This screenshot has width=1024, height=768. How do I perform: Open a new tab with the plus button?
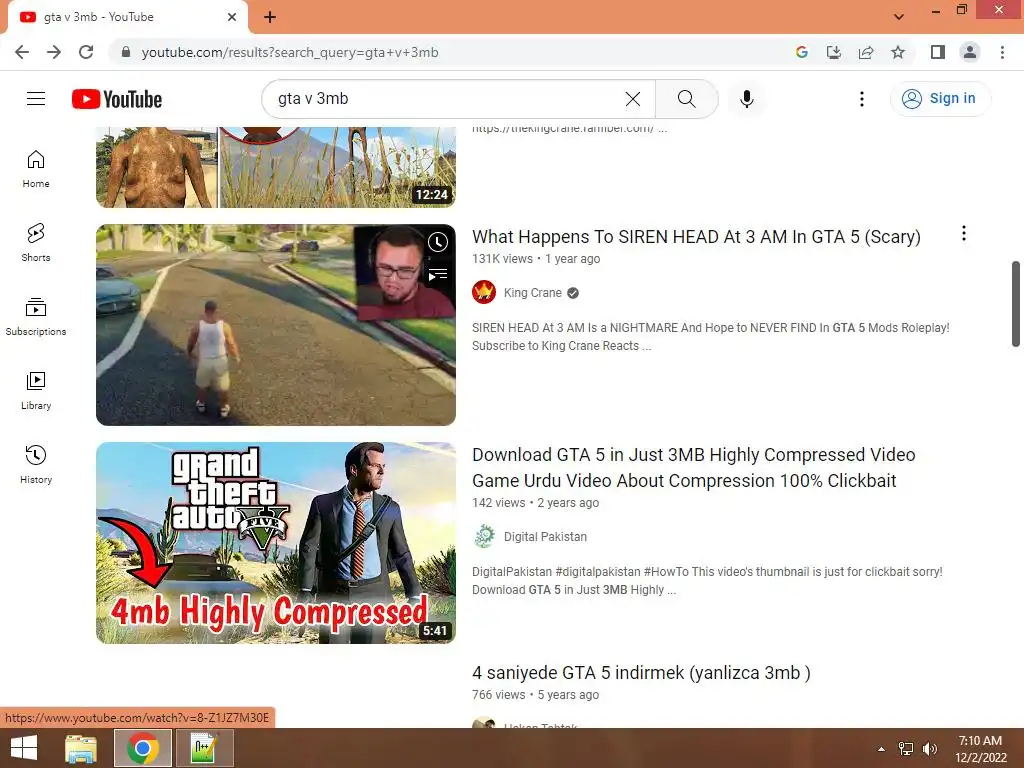270,17
